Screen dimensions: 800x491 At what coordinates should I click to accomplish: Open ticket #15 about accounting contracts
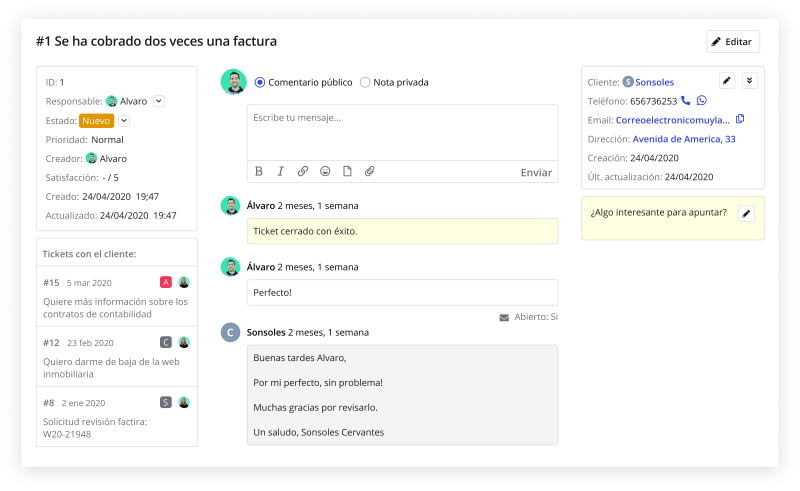[116, 298]
